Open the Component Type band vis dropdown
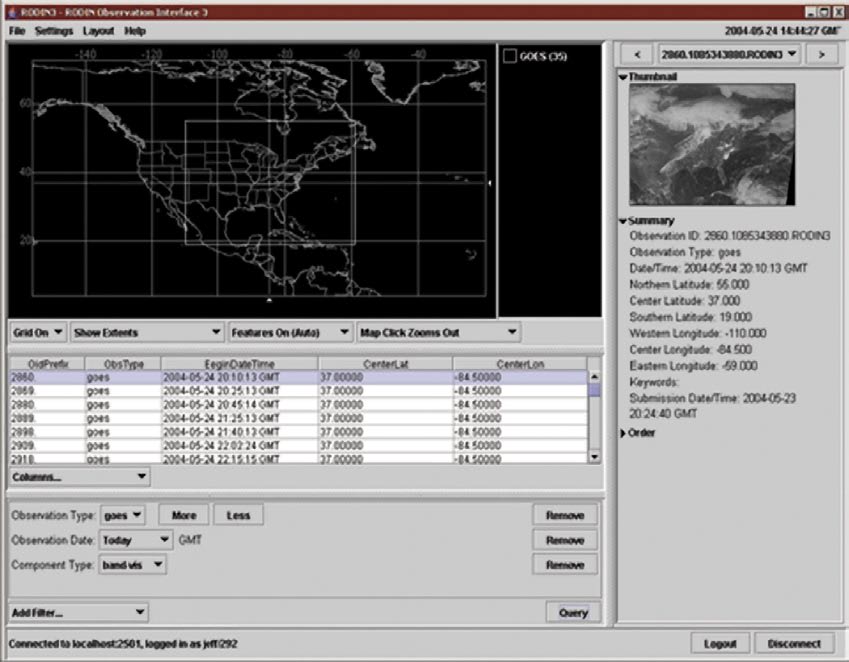 pyautogui.click(x=132, y=565)
